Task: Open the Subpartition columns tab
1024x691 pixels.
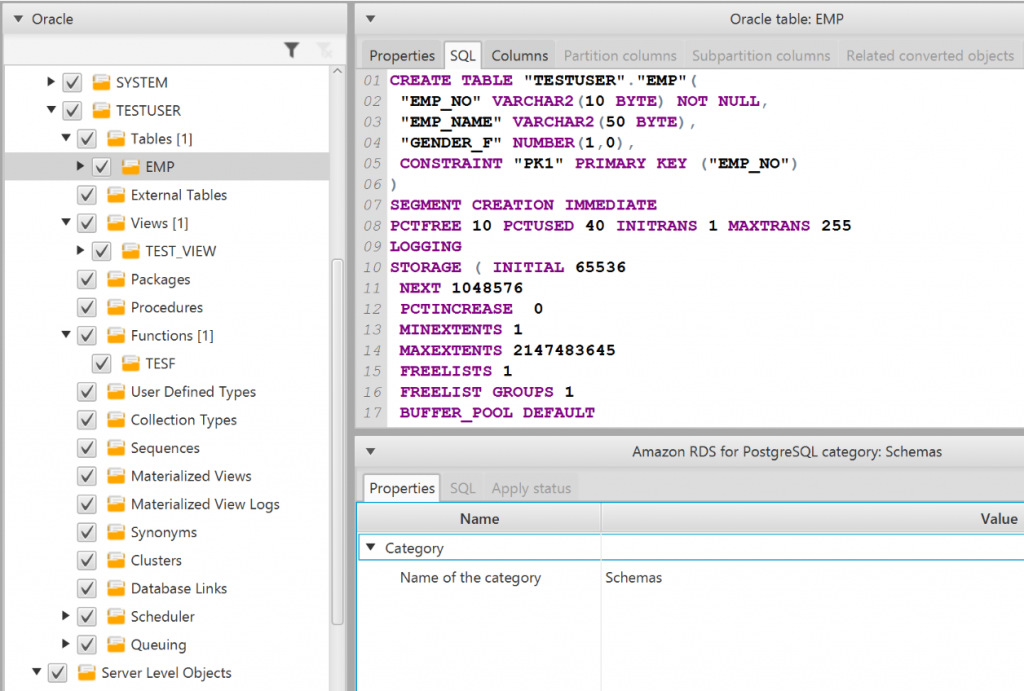Action: coord(761,56)
